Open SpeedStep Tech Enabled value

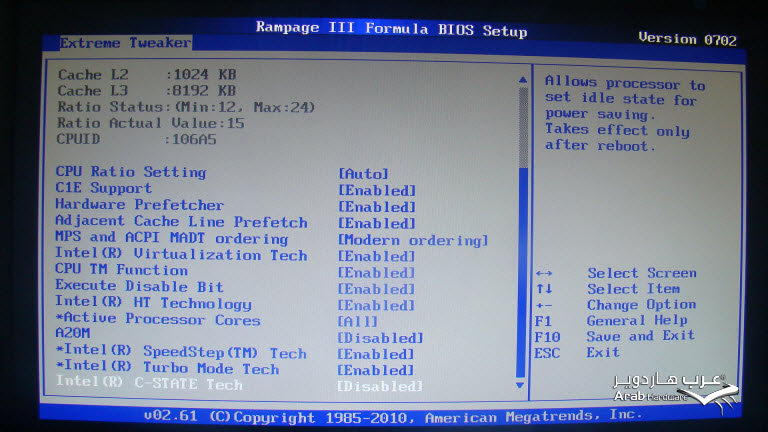[376, 354]
